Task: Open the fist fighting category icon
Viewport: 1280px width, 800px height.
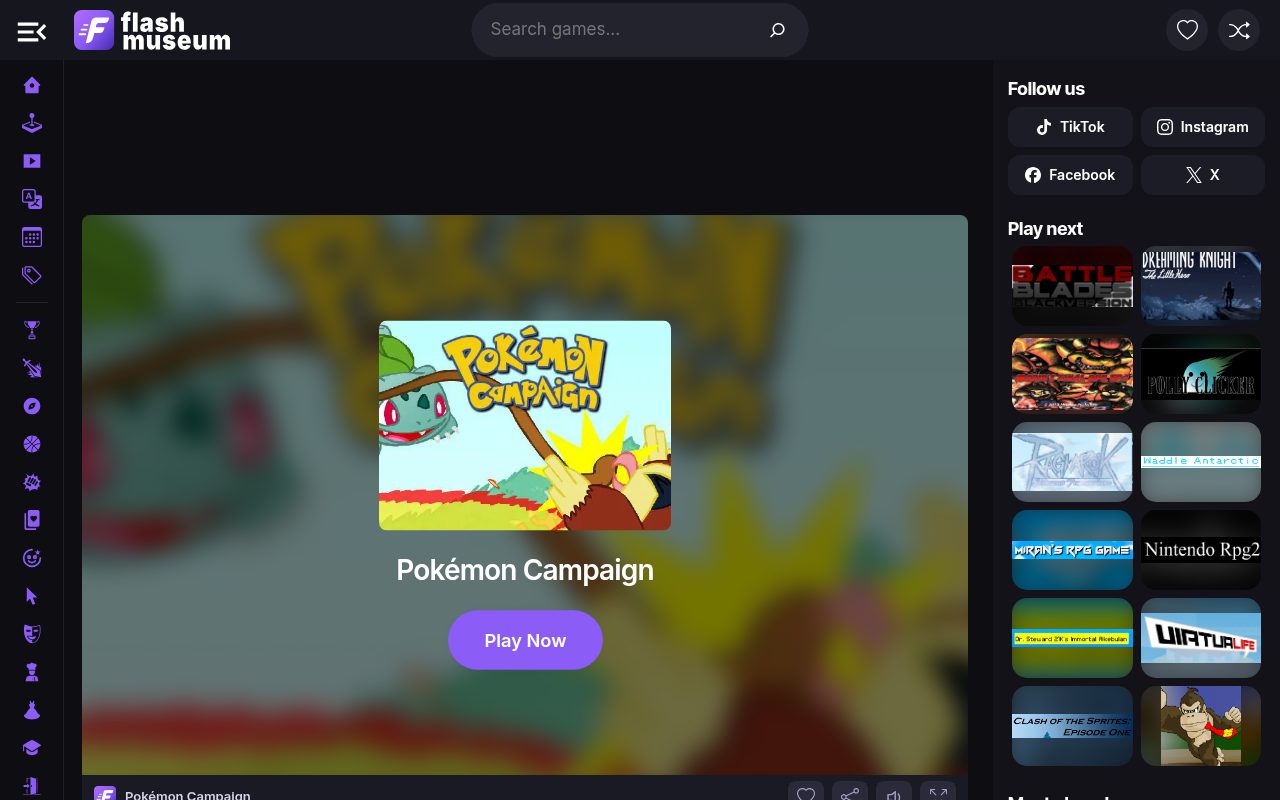Action: pyautogui.click(x=32, y=482)
